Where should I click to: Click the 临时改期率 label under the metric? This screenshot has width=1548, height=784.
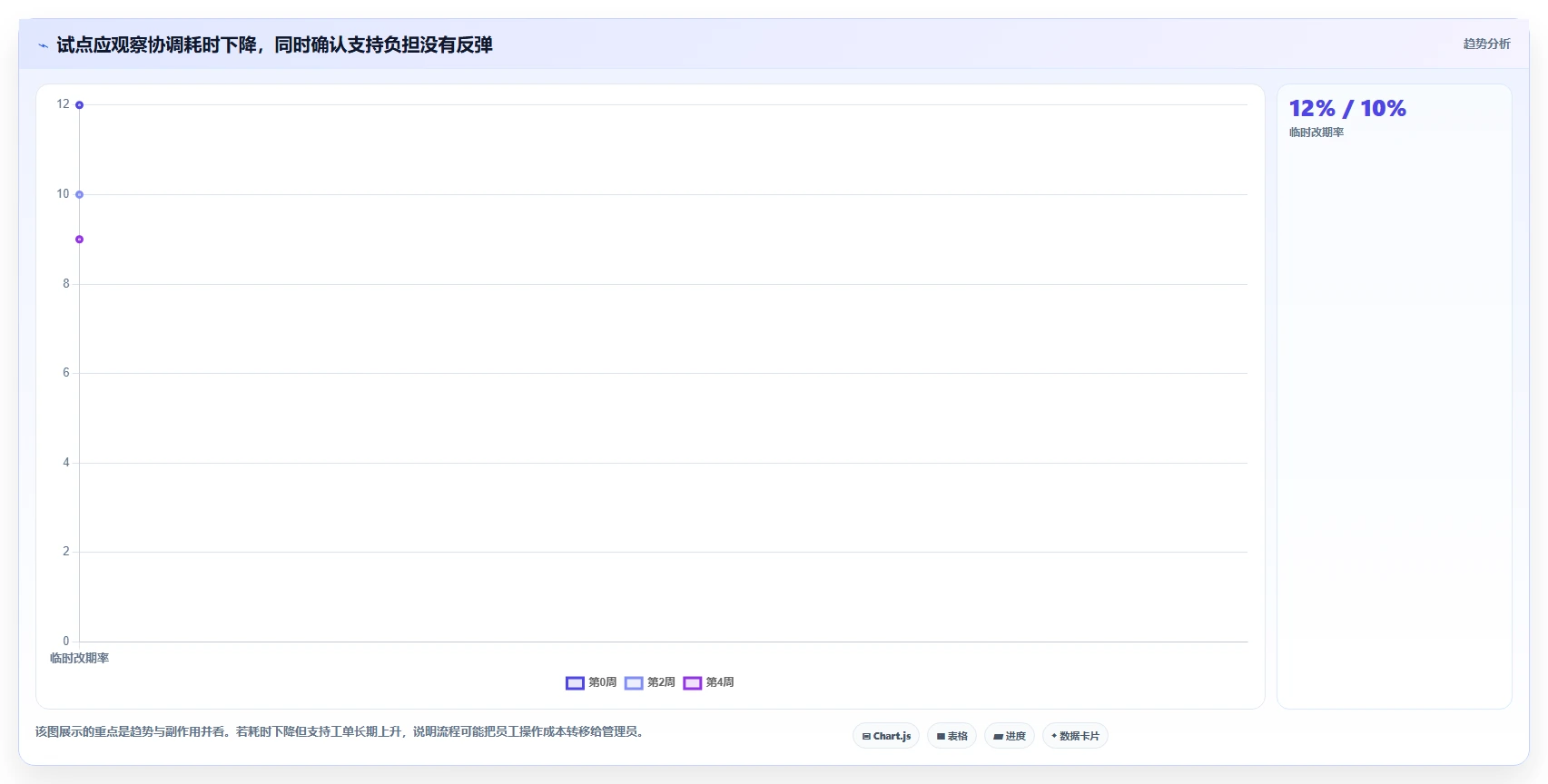coord(1316,132)
